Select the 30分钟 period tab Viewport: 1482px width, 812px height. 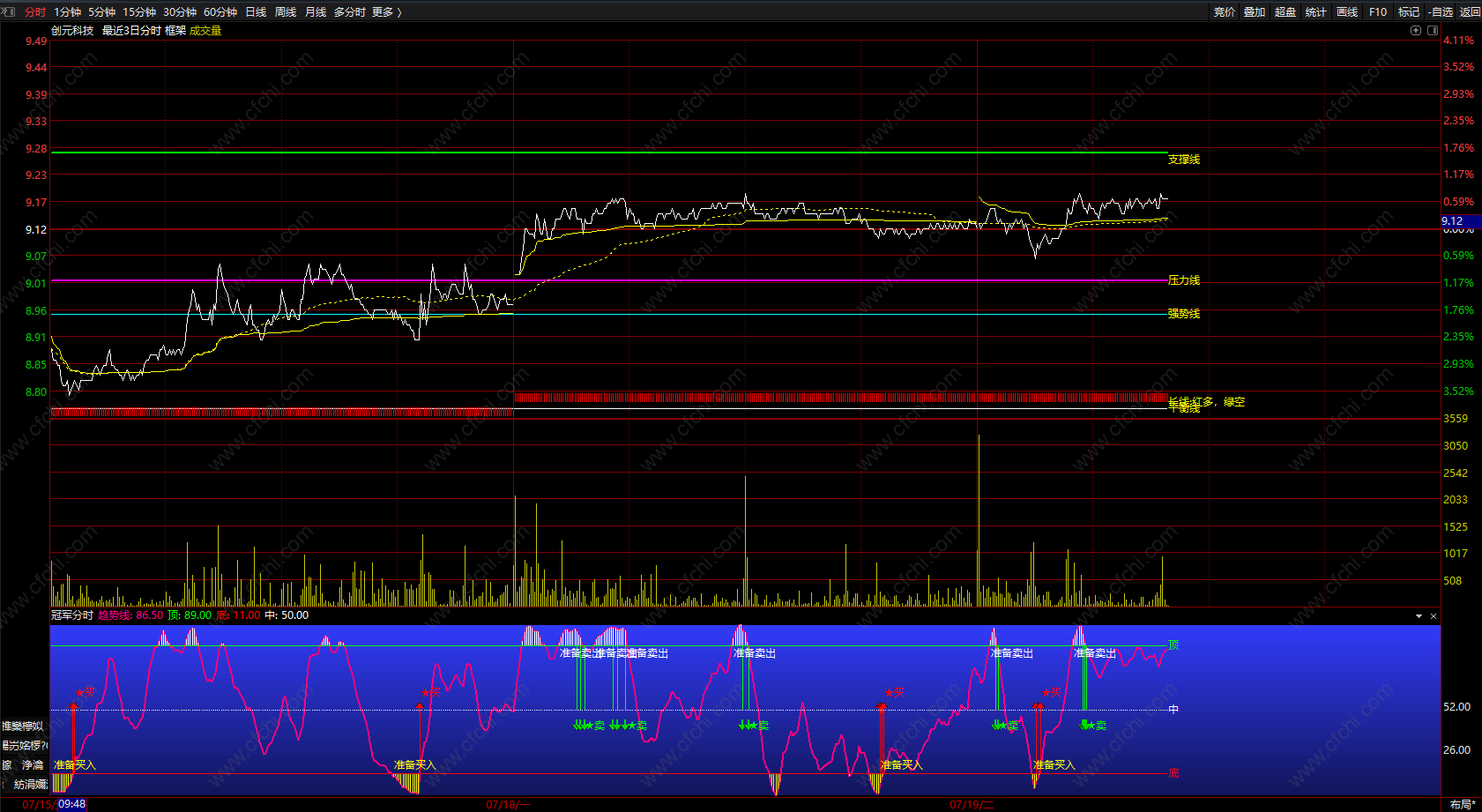(180, 12)
